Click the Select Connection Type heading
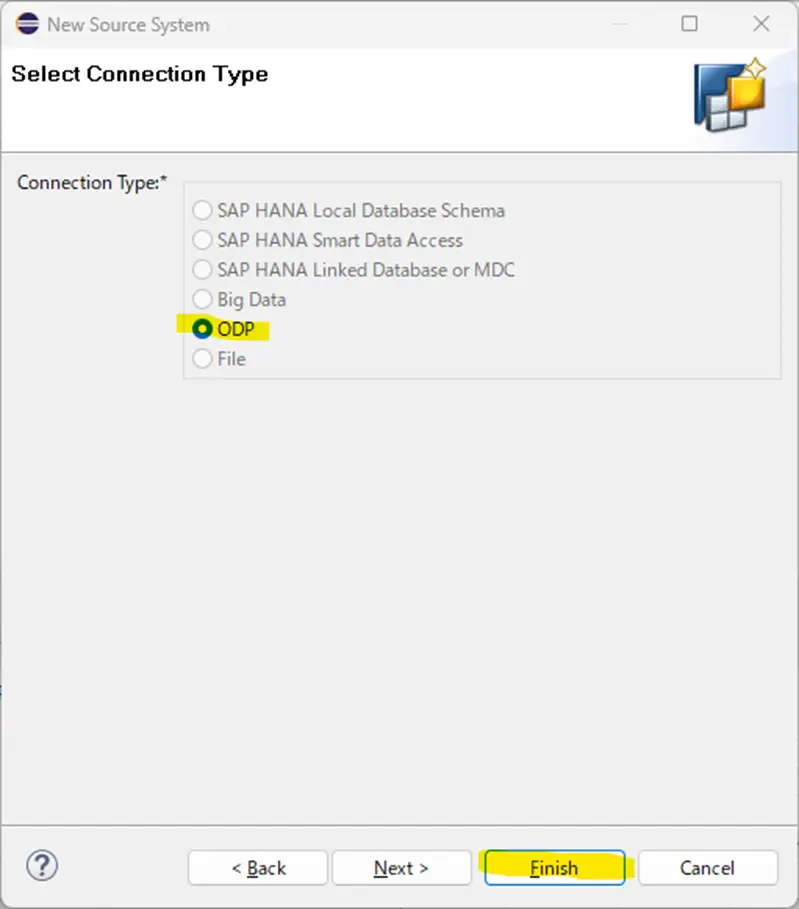799x909 pixels. click(x=140, y=74)
